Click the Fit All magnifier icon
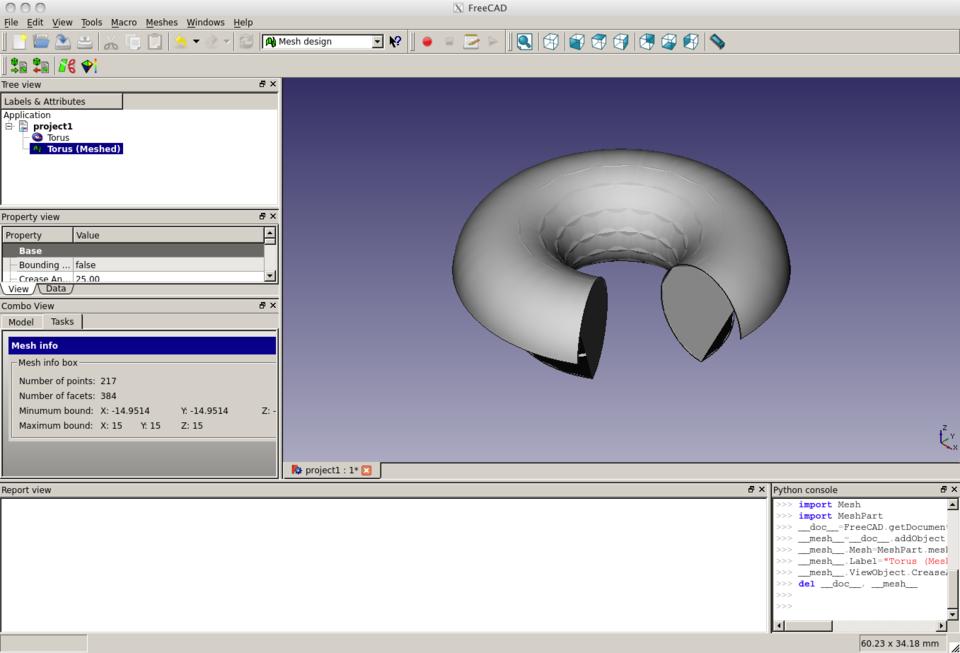The height and width of the screenshot is (653, 960). click(524, 41)
